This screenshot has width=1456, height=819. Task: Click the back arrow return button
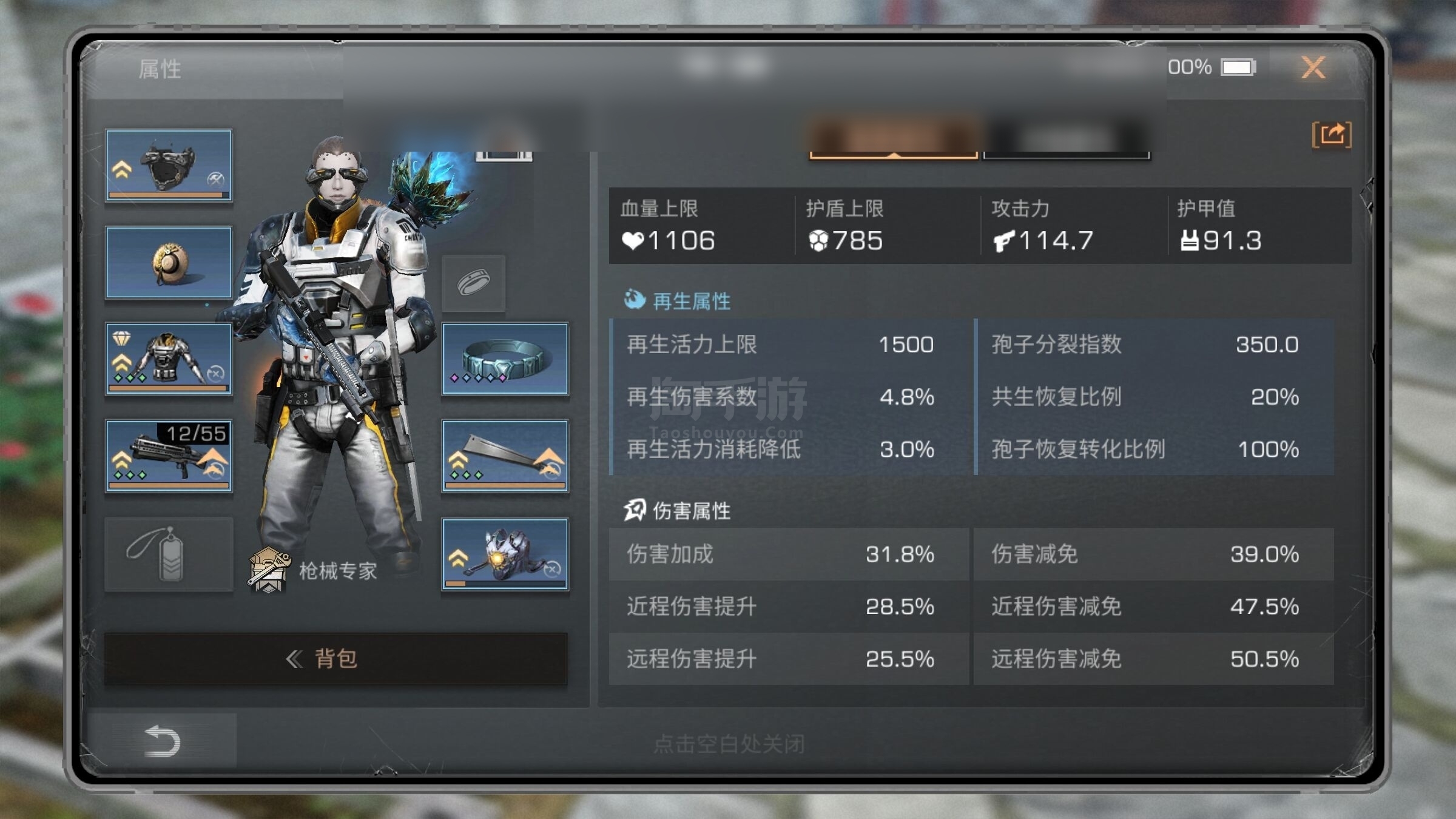(162, 741)
